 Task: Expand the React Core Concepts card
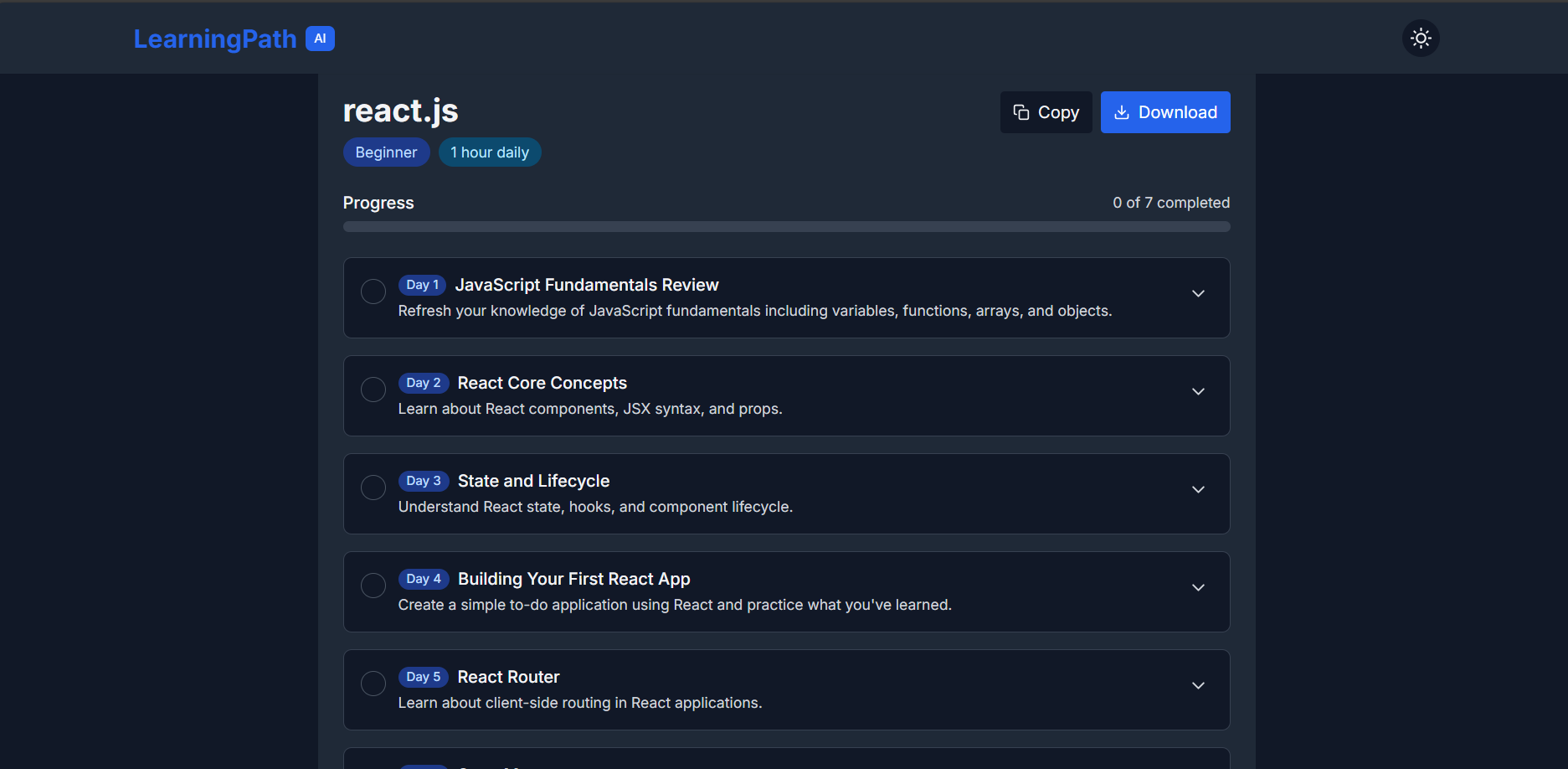[1198, 391]
